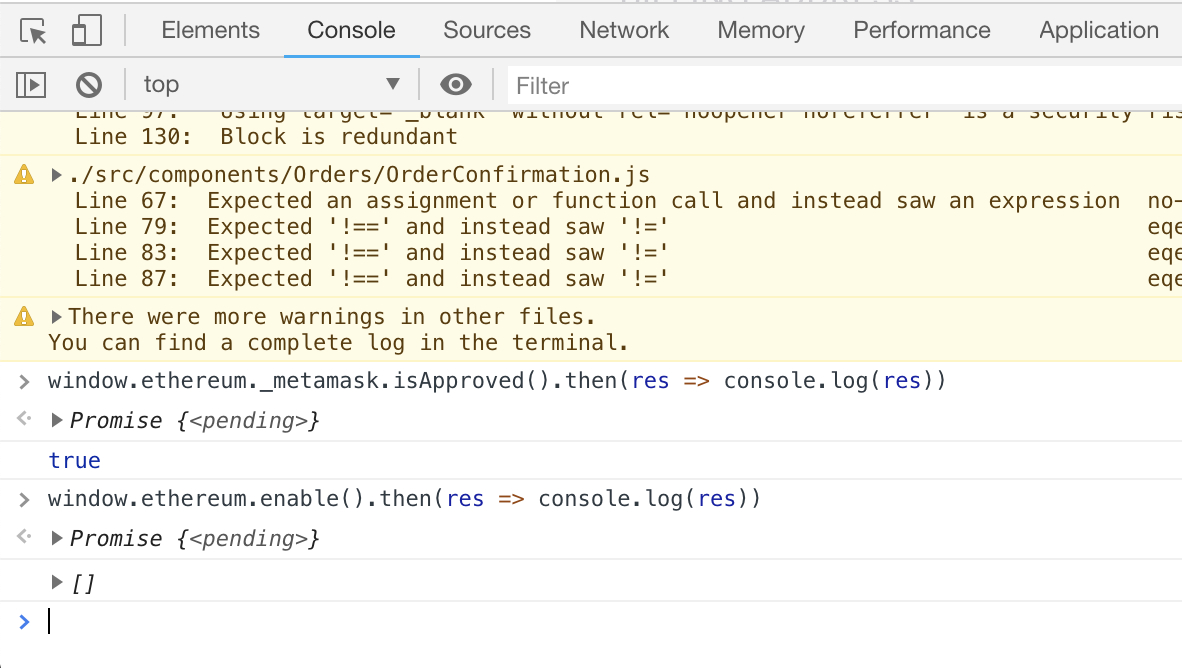Create a live expression with the eye toggle
Viewport: 1182px width, 668px height.
(x=457, y=85)
